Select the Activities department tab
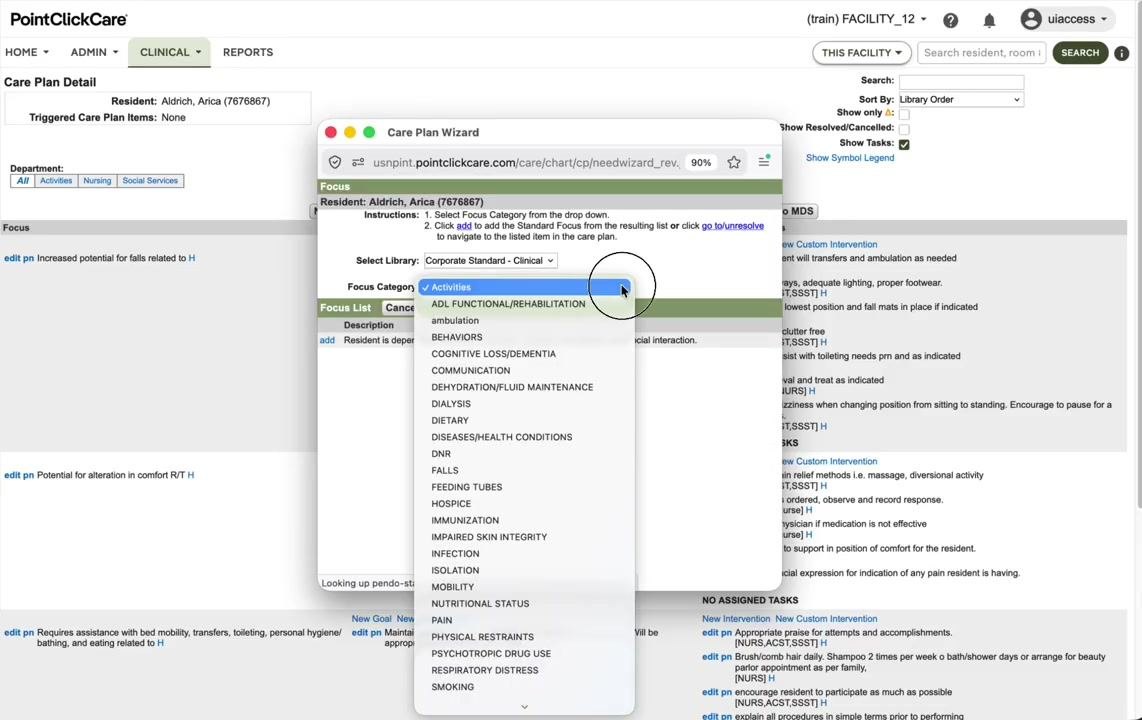Viewport: 1142px width, 720px height. [x=56, y=181]
